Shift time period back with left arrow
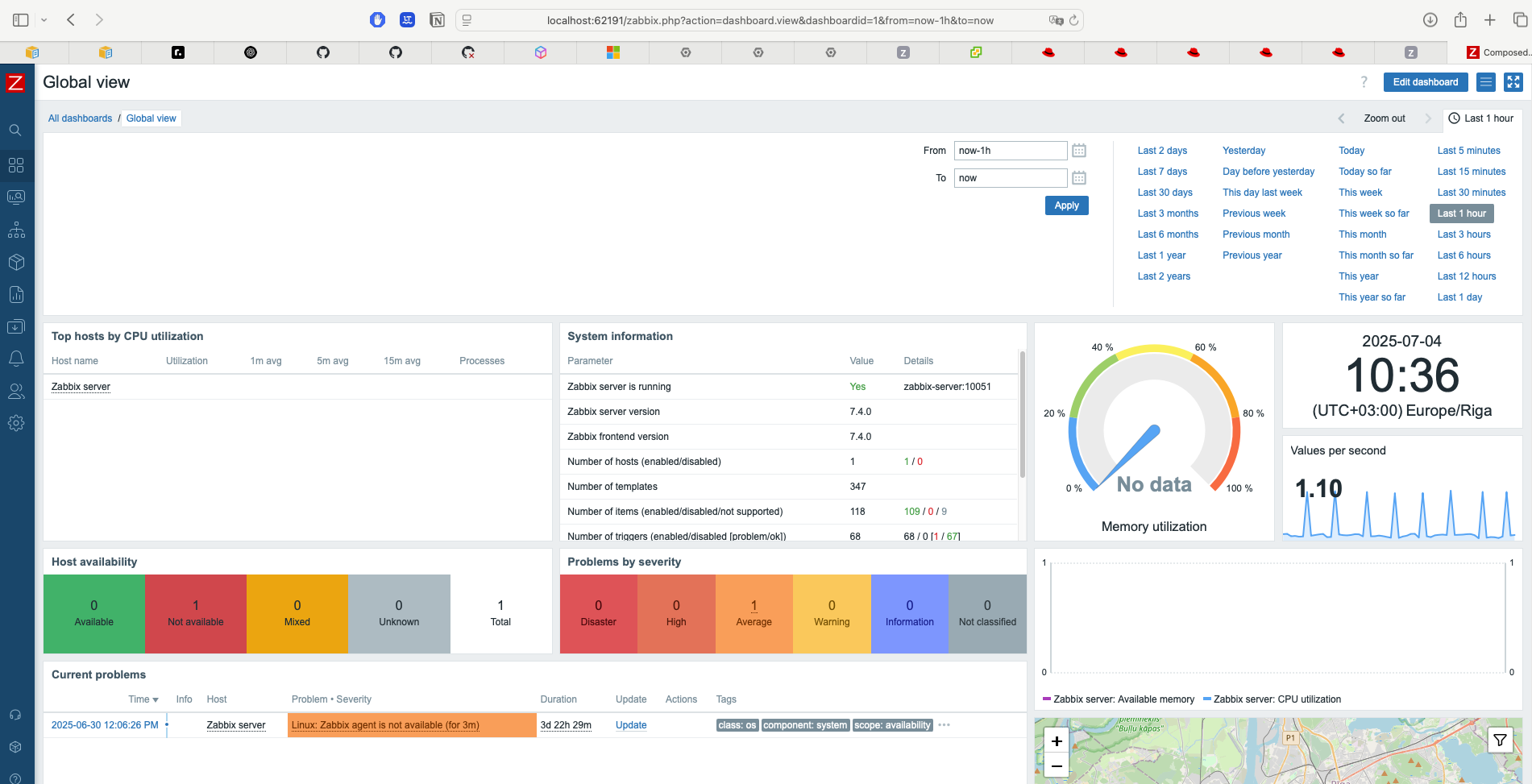 coord(1341,118)
